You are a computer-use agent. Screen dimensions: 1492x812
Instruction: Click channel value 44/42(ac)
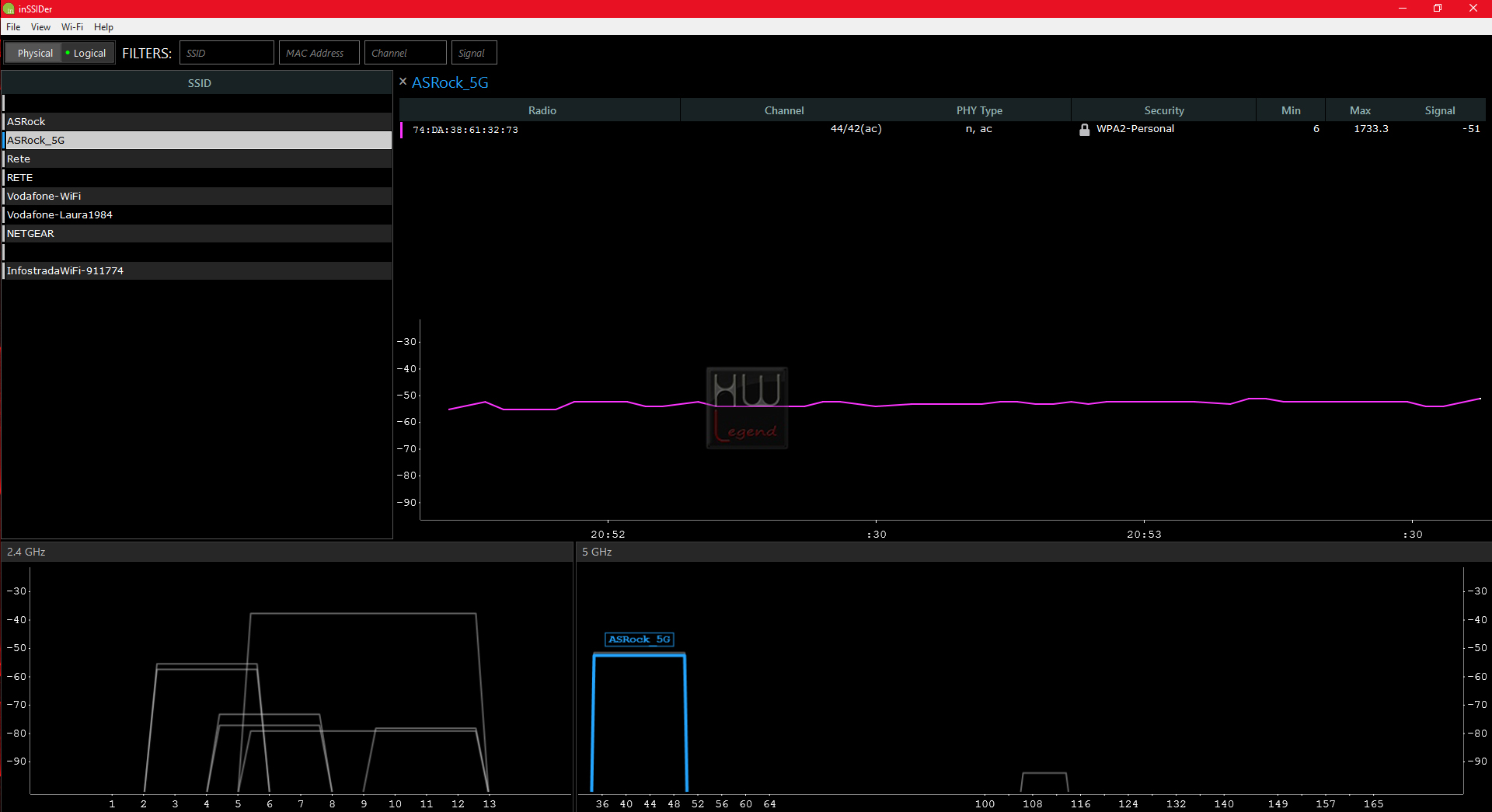tap(856, 129)
